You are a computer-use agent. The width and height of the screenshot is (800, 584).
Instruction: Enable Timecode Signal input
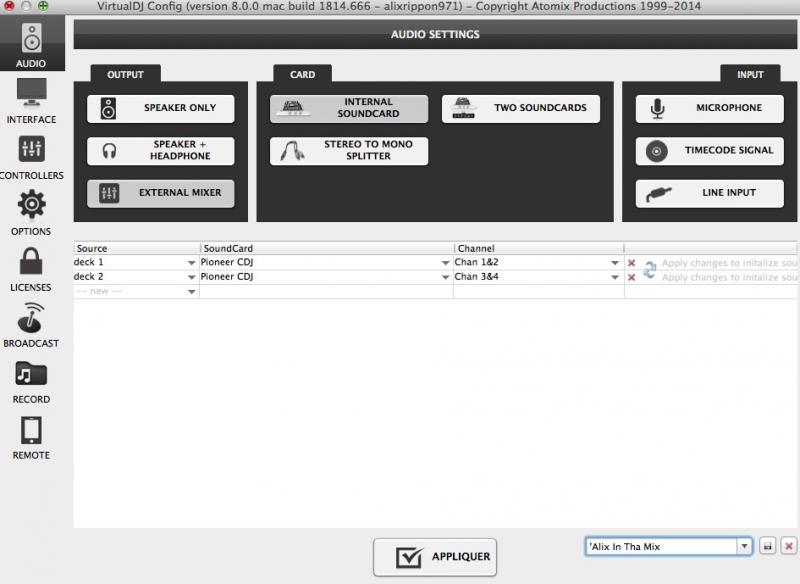click(x=710, y=150)
